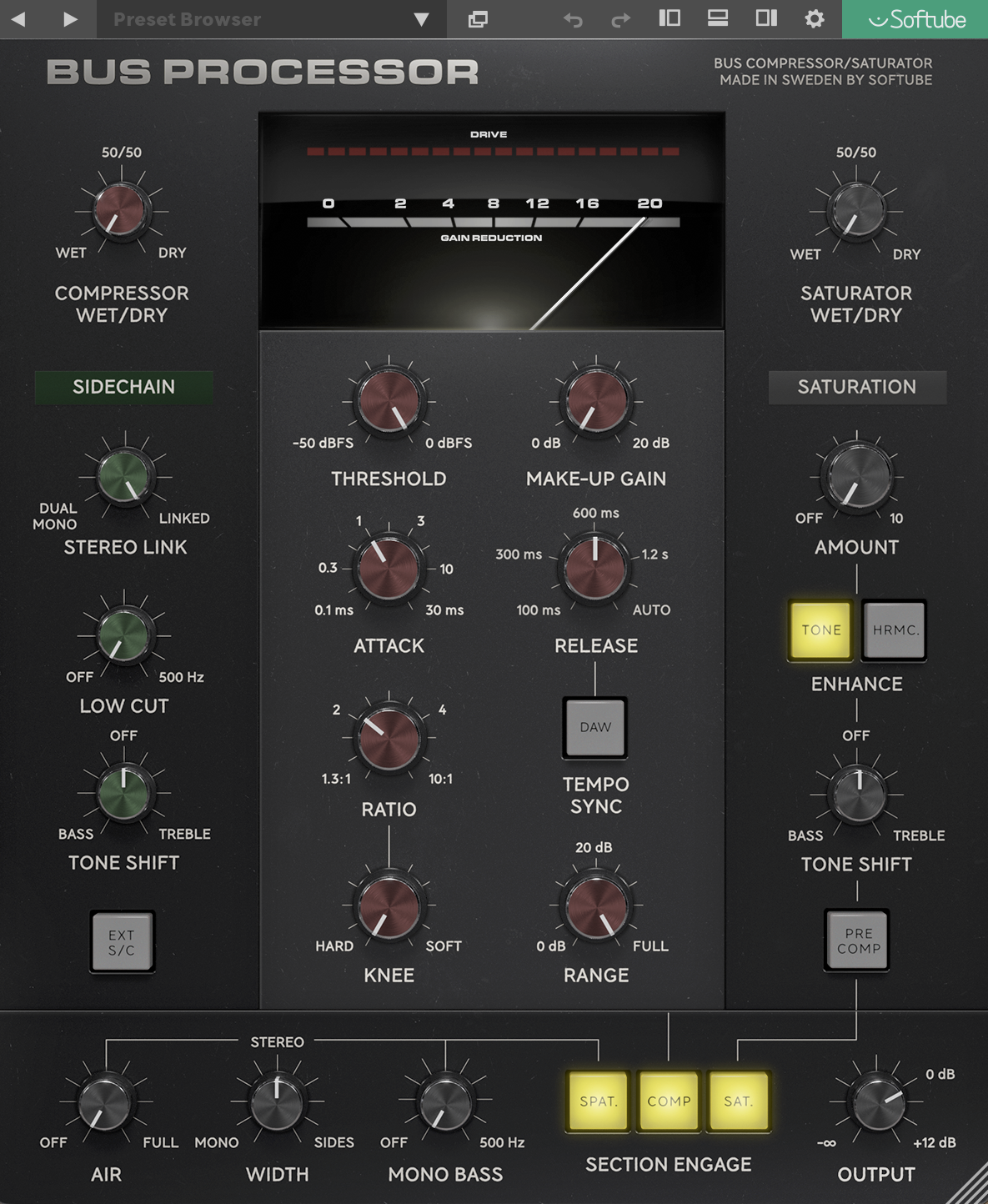Viewport: 988px width, 1204px height.
Task: Click the Ratio knob
Action: click(389, 738)
